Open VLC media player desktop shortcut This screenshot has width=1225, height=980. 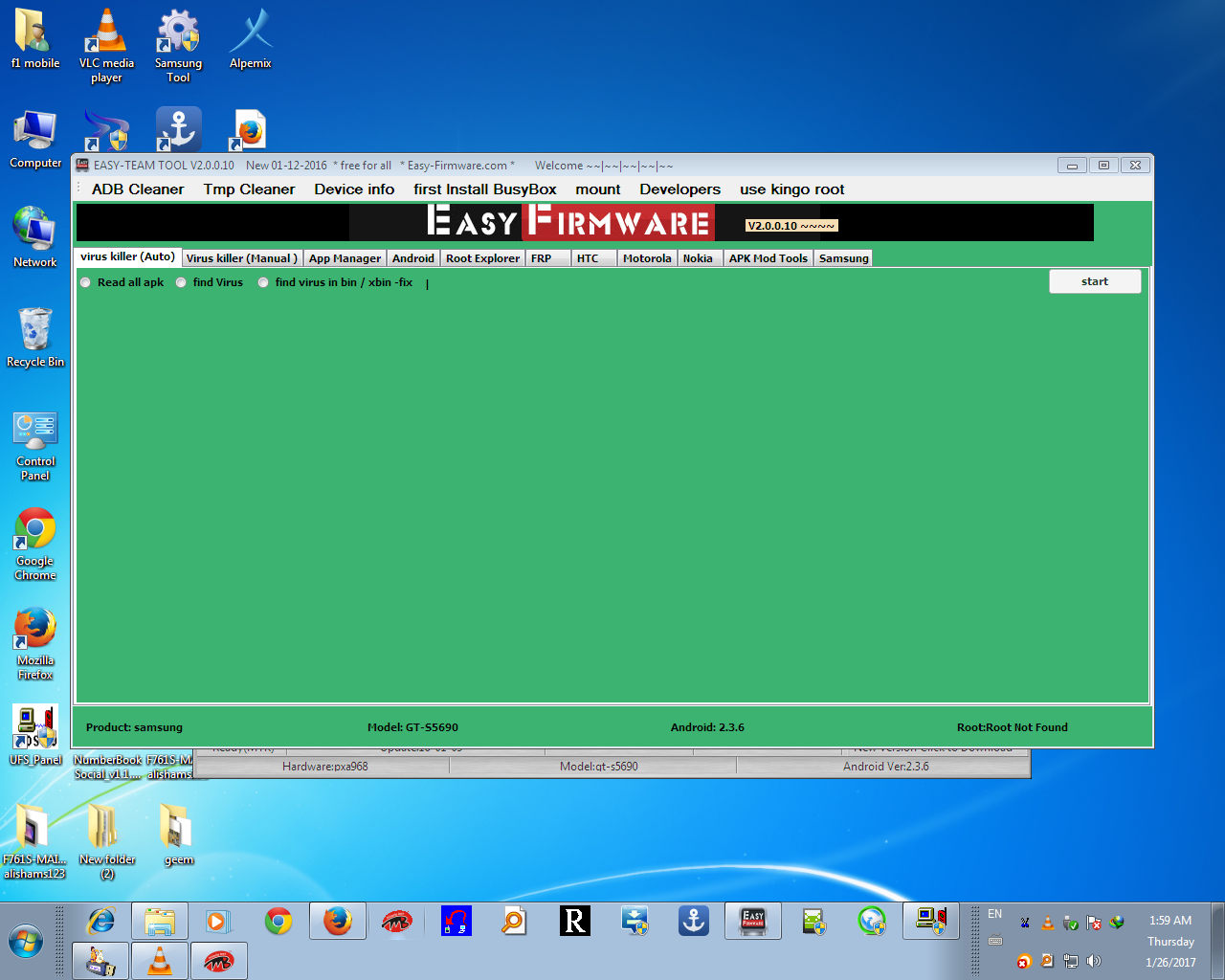click(x=106, y=46)
